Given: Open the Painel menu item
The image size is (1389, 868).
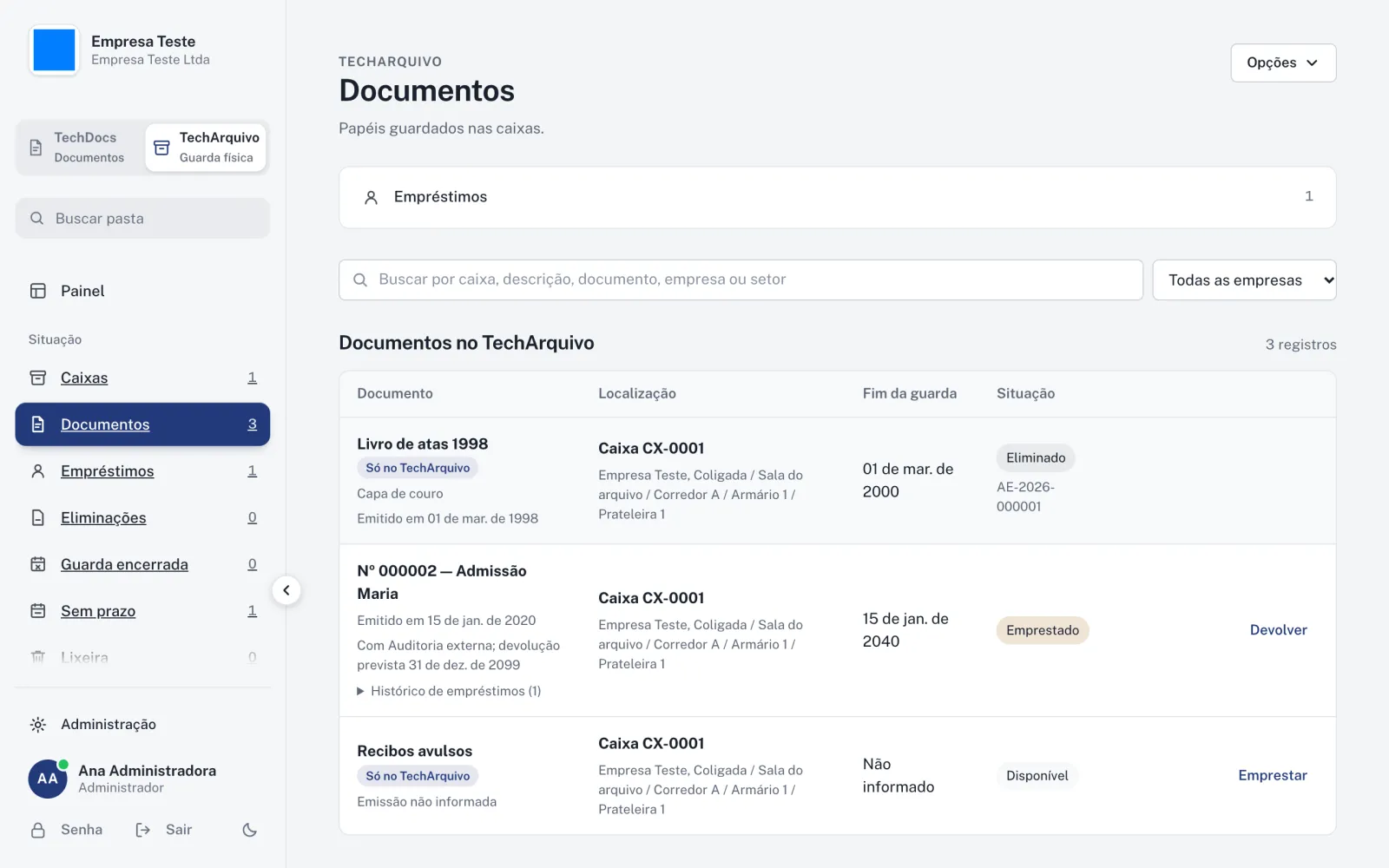Looking at the screenshot, I should click(x=142, y=291).
